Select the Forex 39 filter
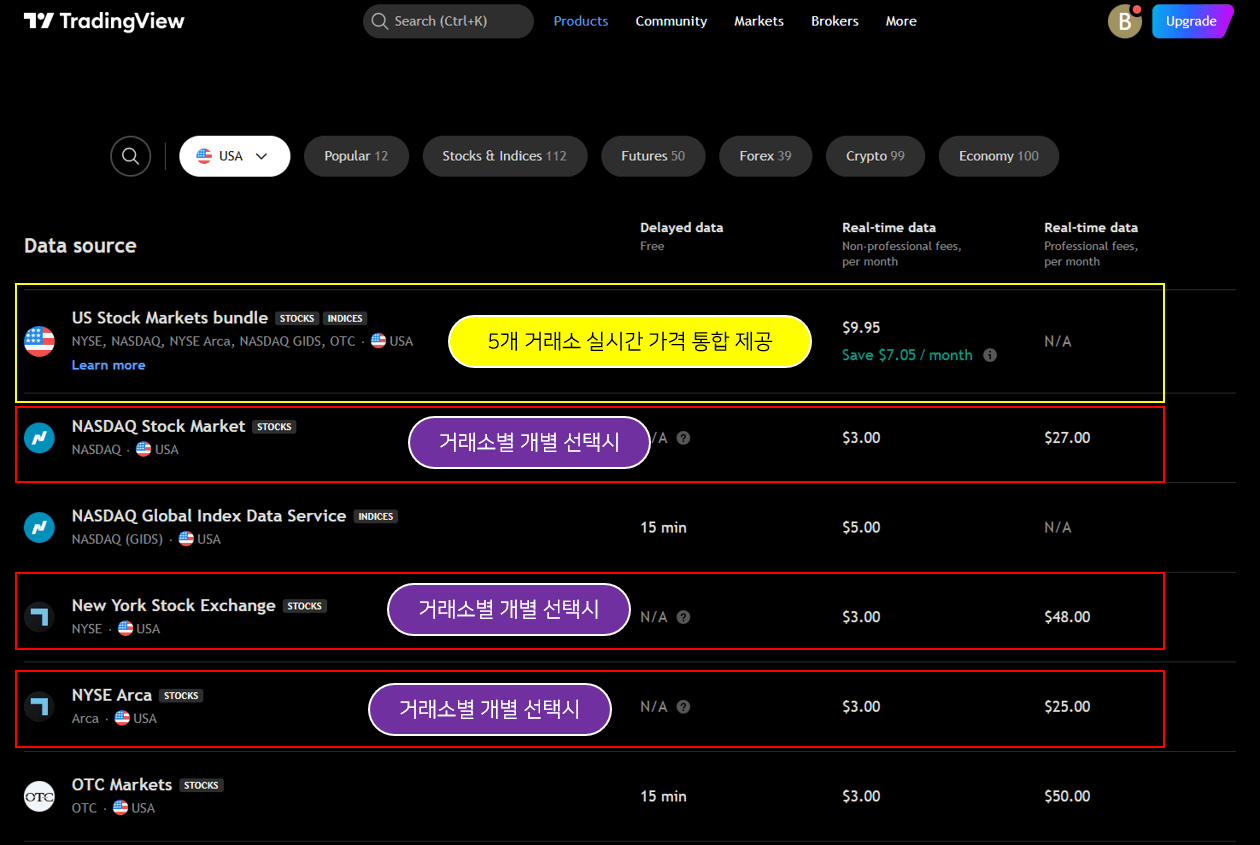 click(765, 156)
